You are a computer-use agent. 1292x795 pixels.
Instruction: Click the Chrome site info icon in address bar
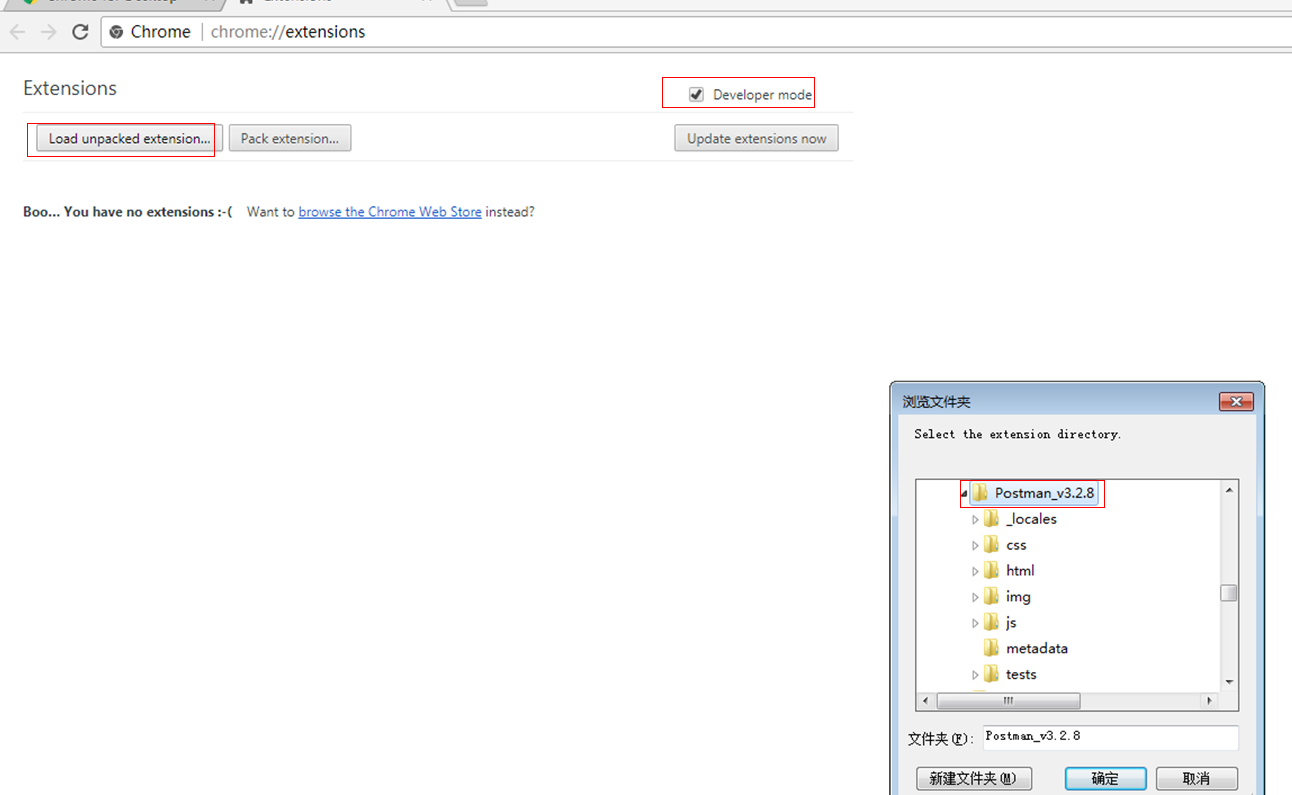pos(116,32)
